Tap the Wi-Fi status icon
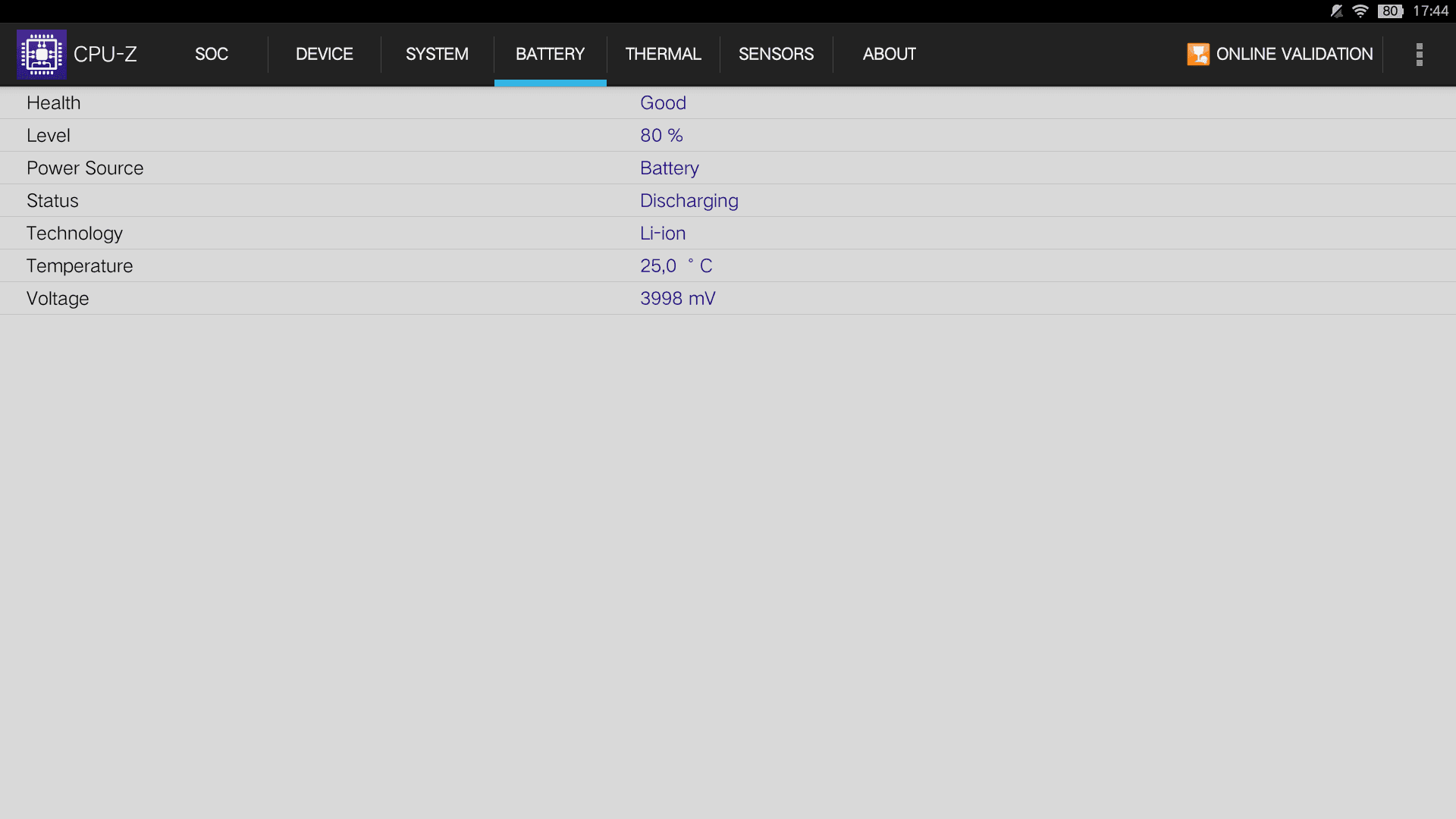 [1360, 11]
